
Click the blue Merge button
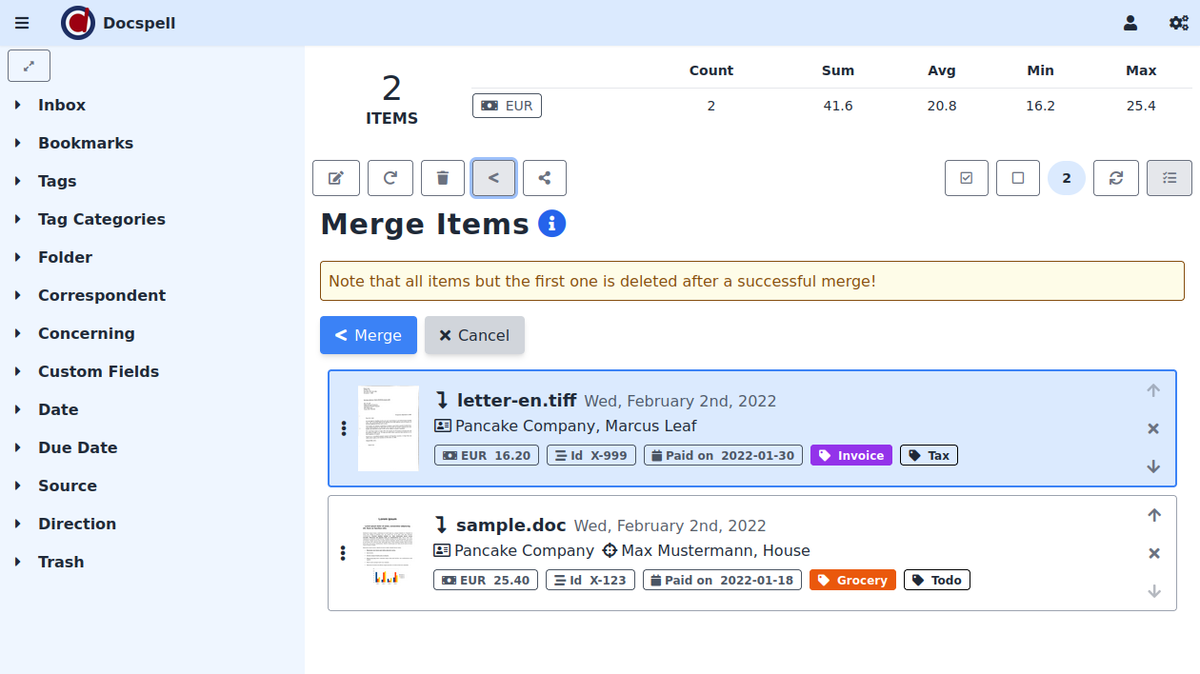[368, 335]
